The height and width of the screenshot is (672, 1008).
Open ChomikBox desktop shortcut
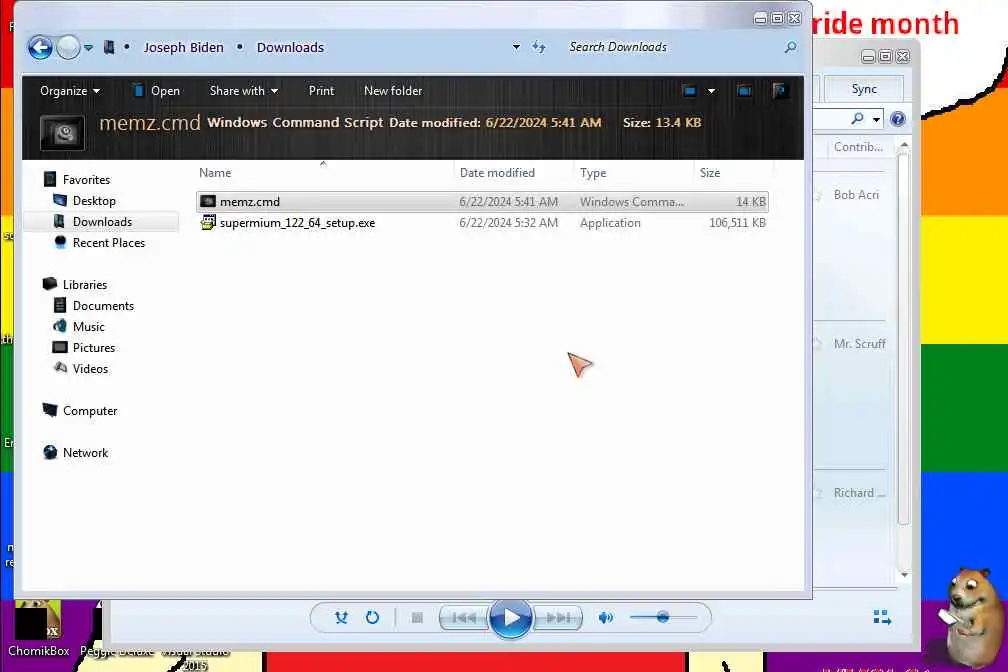(38, 629)
